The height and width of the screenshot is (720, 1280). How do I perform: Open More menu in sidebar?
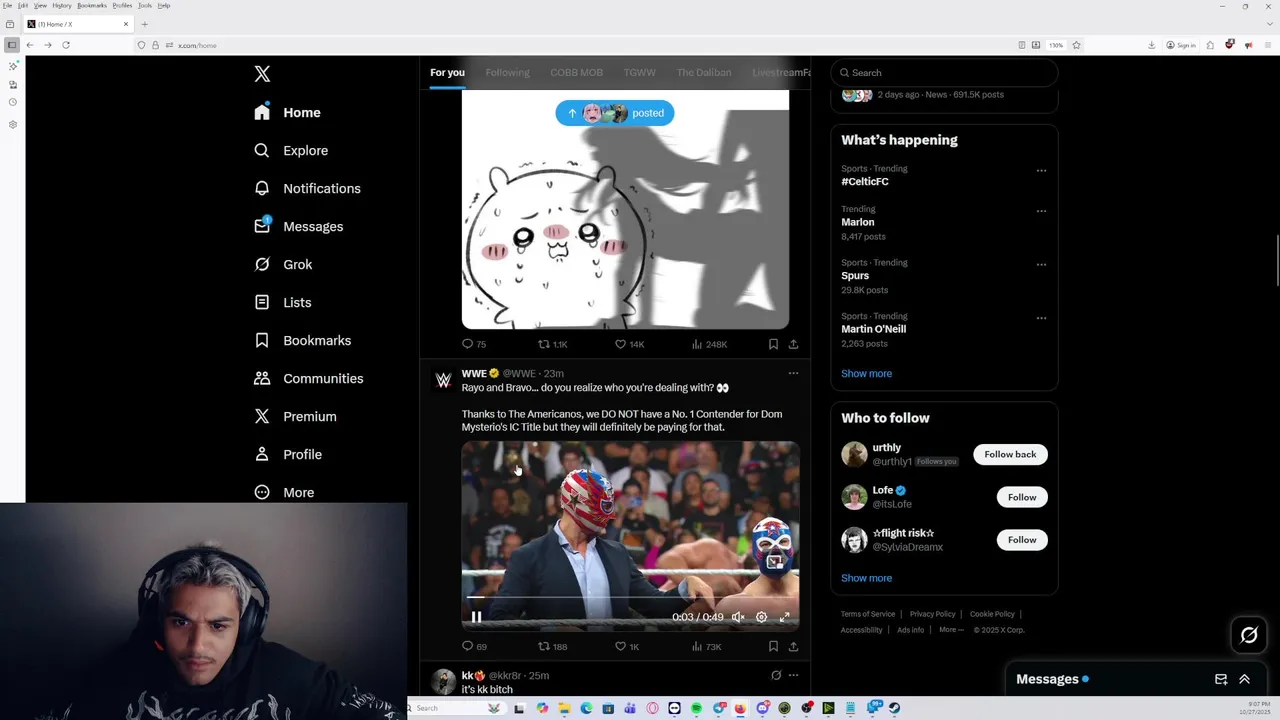coord(284,492)
